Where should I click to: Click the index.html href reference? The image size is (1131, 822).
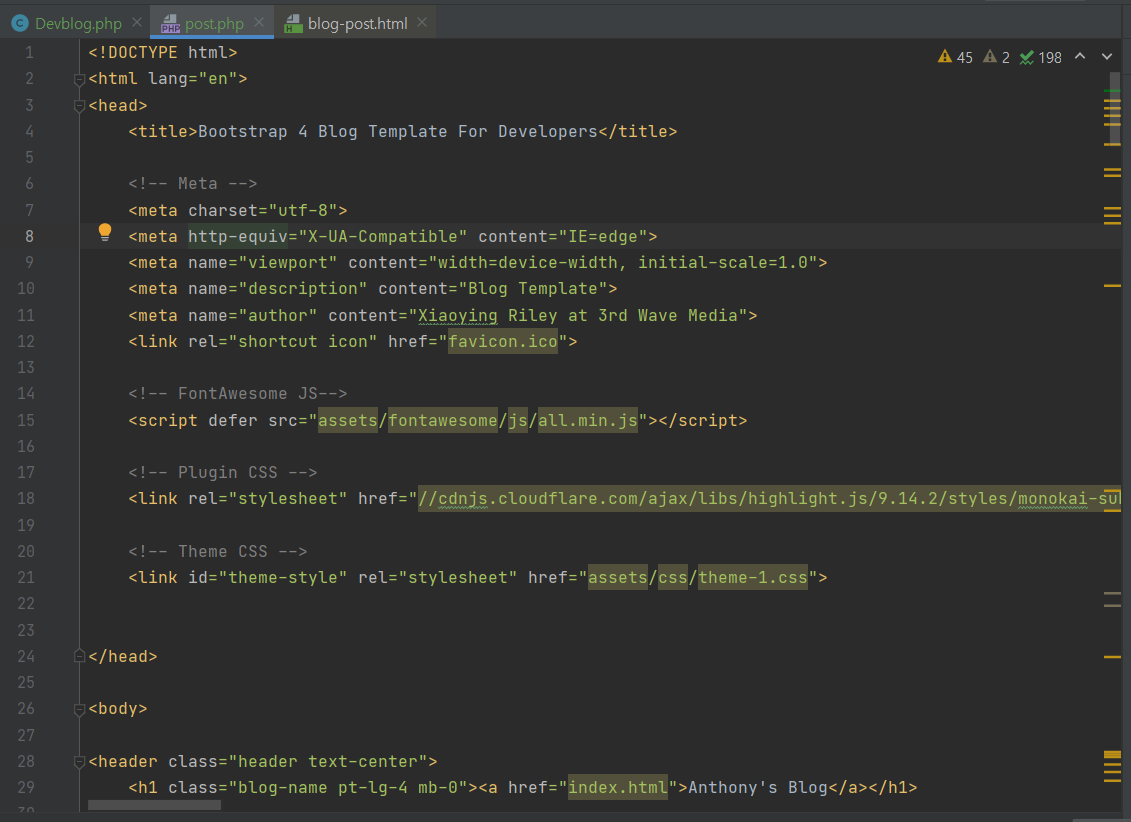tap(618, 787)
